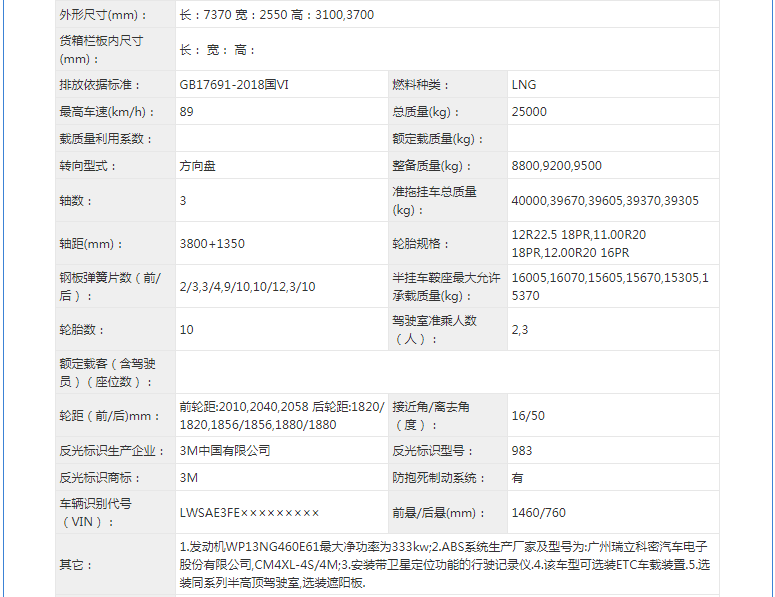The height and width of the screenshot is (597, 775).
Task: Select total mass value 25000
Action: click(529, 112)
